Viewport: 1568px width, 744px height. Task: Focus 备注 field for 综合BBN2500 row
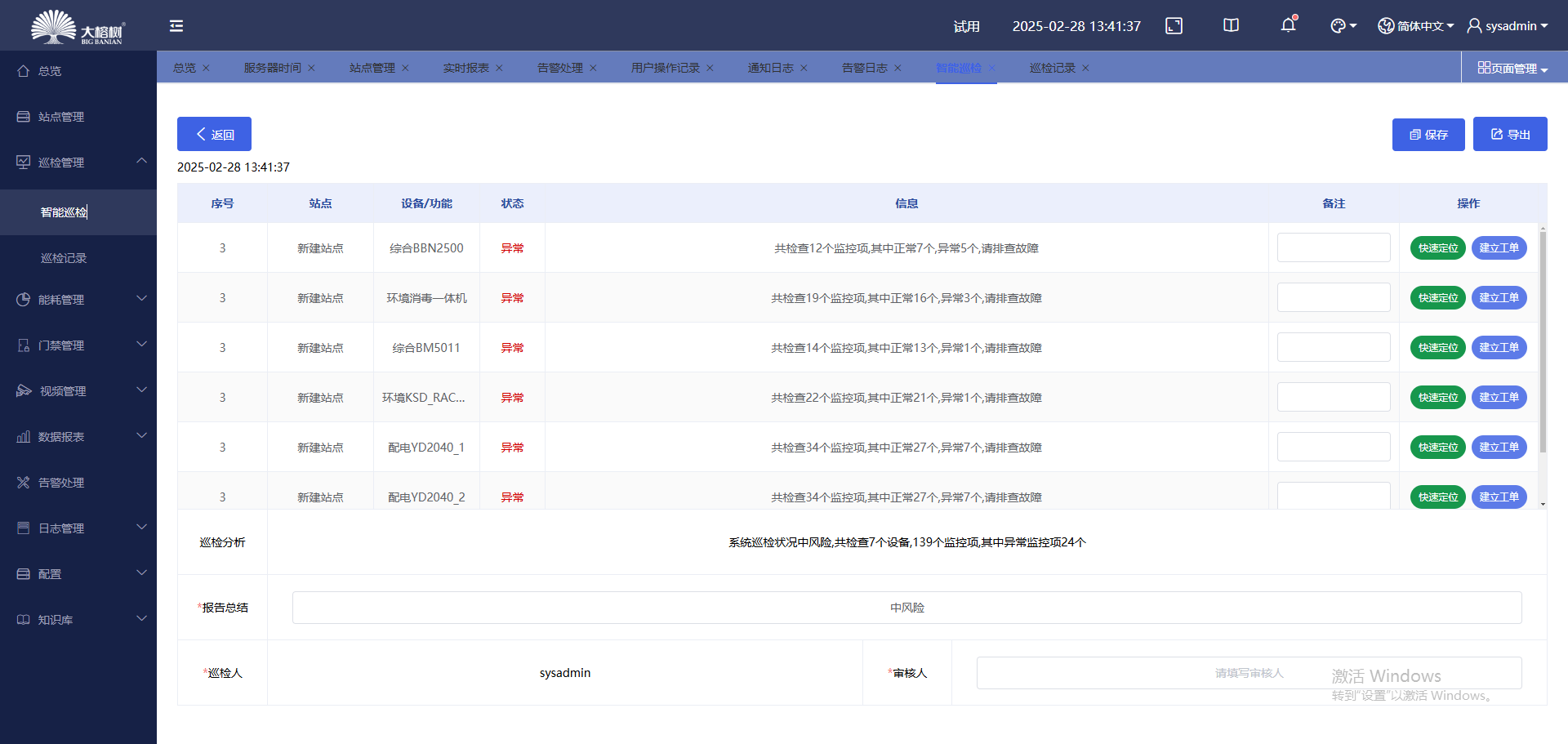pos(1334,247)
